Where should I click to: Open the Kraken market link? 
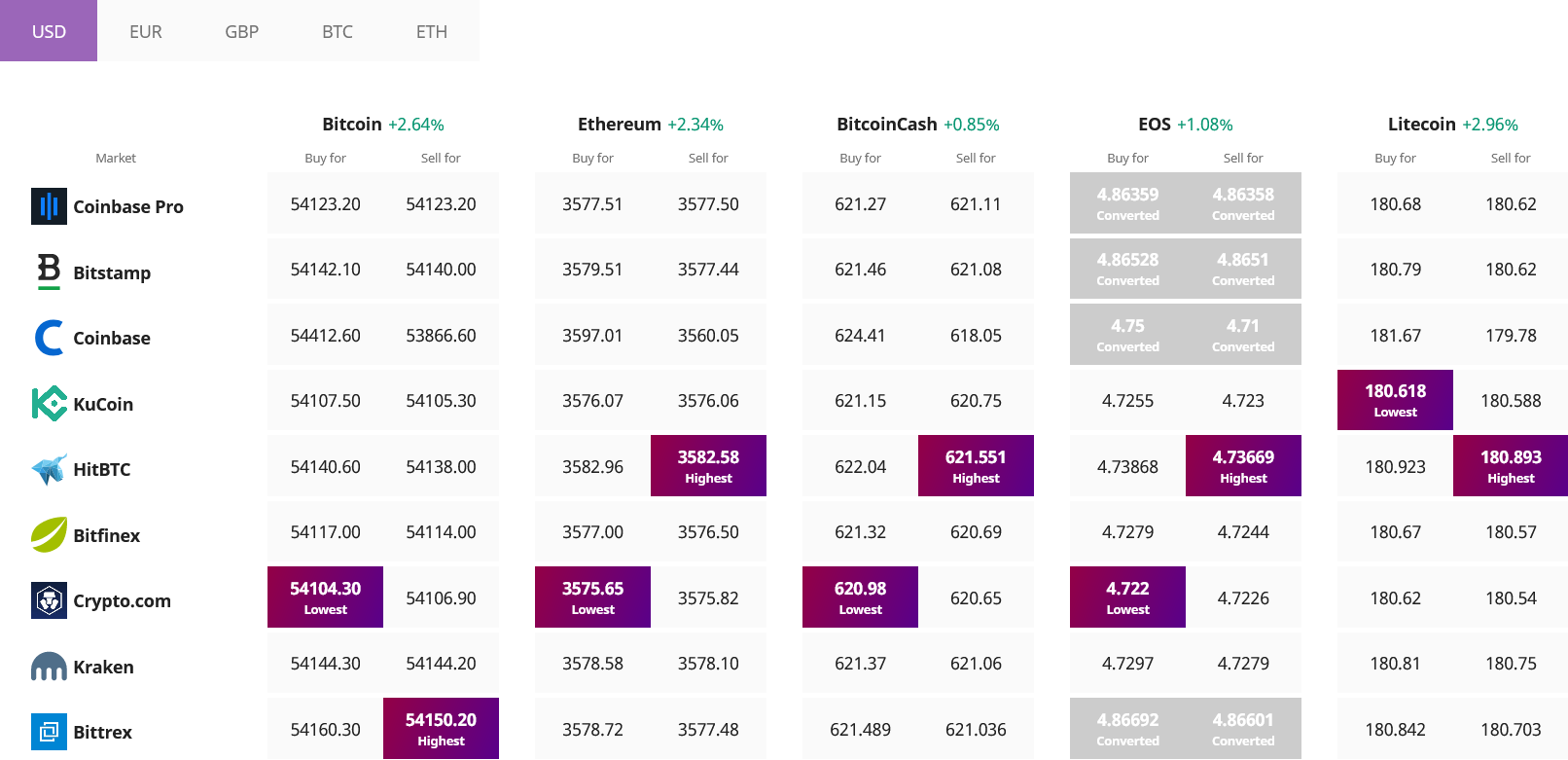tap(103, 667)
